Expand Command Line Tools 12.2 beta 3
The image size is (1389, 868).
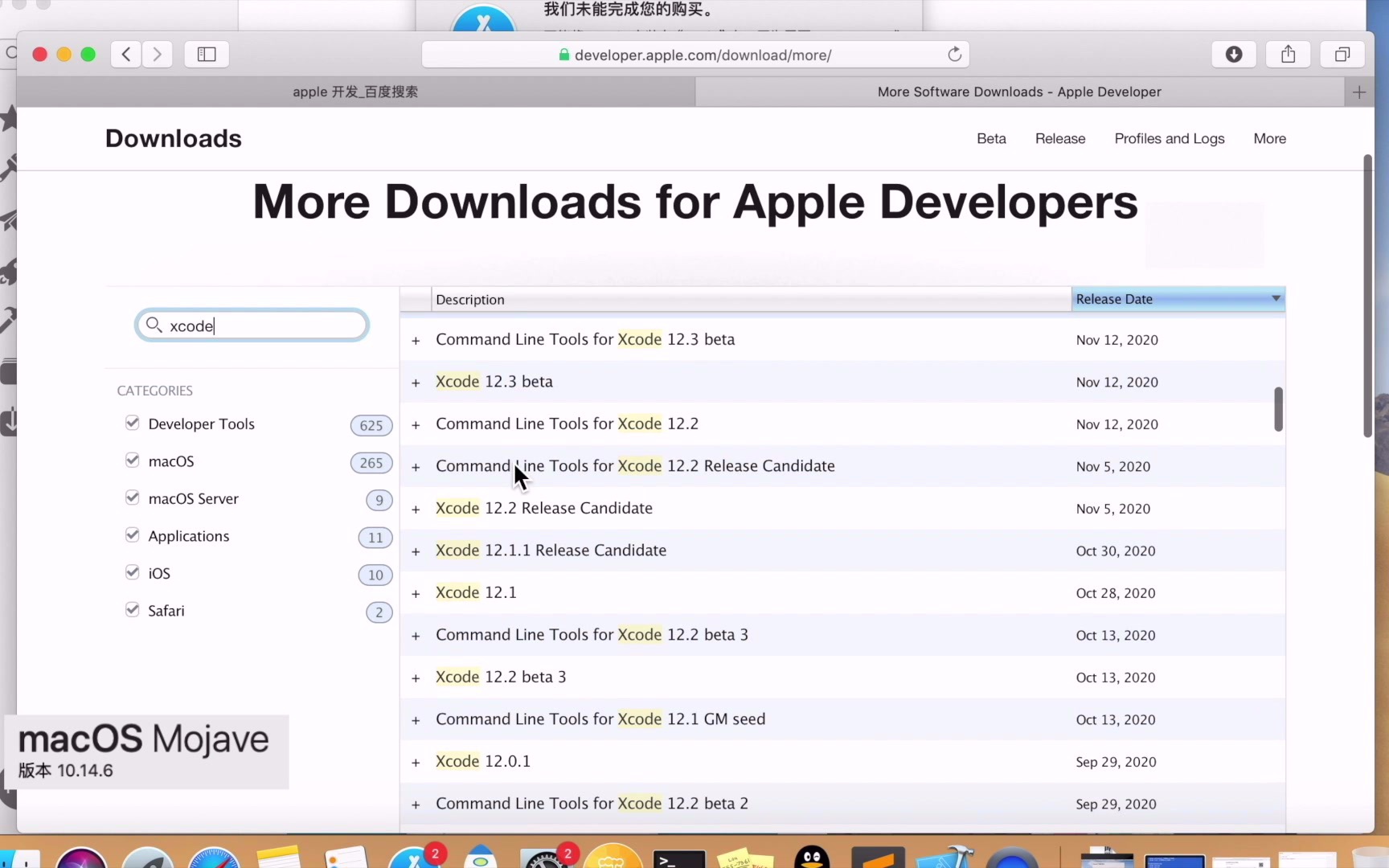pos(416,636)
